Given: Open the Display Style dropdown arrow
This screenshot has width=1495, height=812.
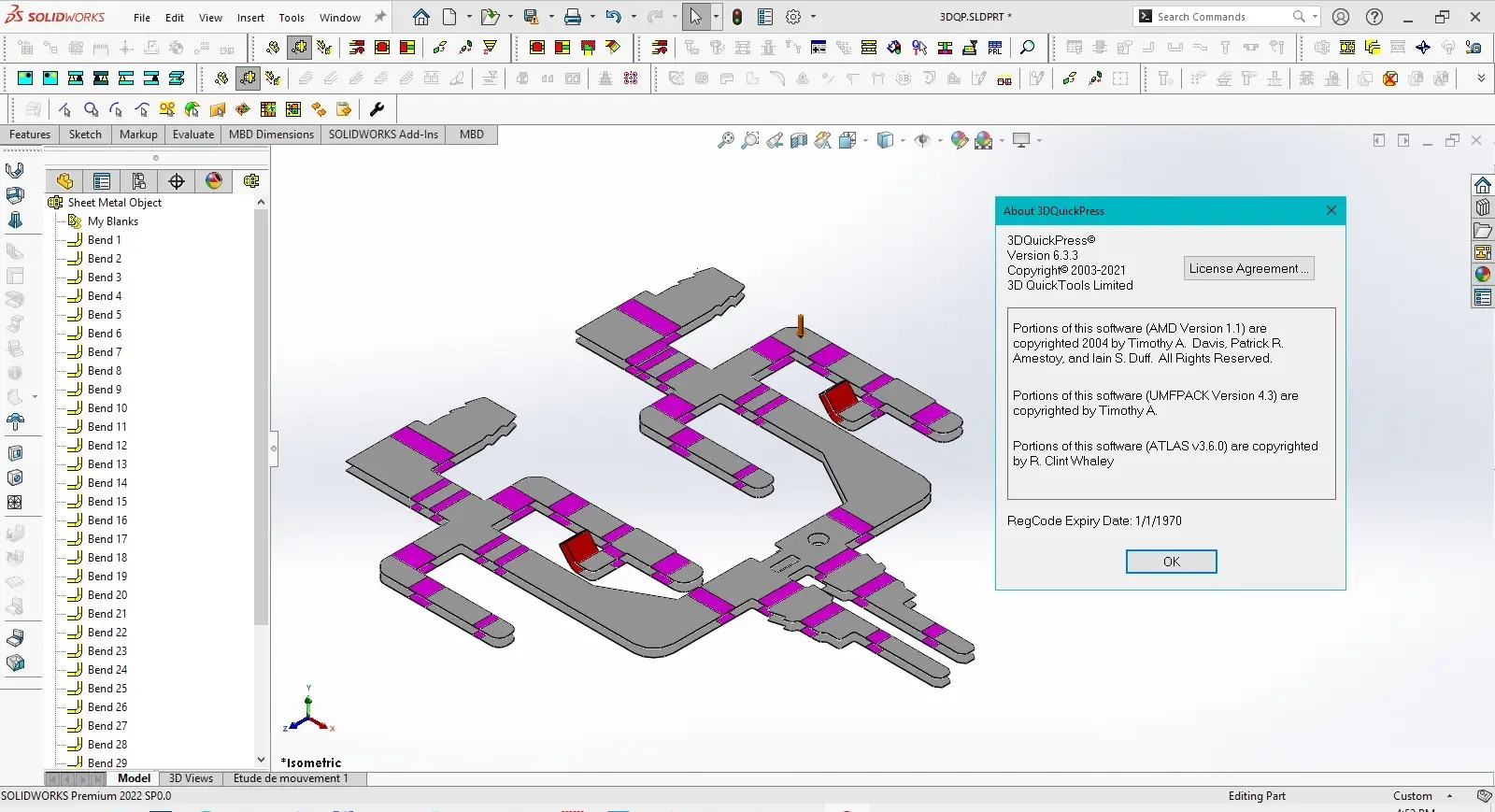Looking at the screenshot, I should [903, 141].
